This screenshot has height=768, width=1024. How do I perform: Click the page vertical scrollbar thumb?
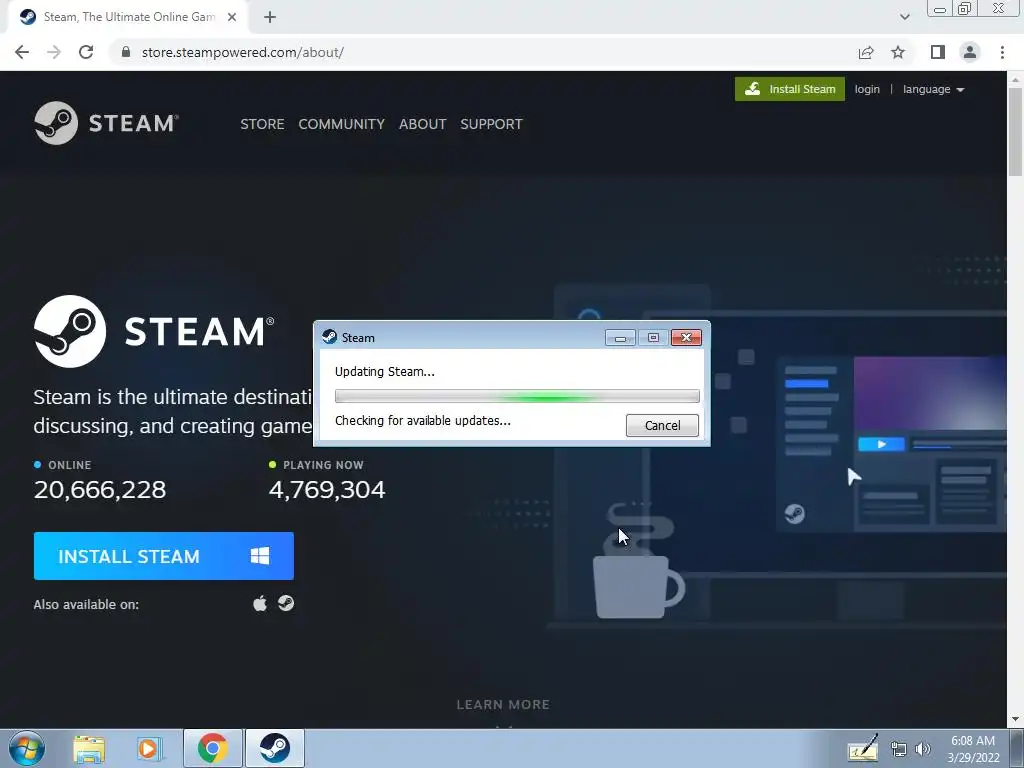(x=1015, y=131)
